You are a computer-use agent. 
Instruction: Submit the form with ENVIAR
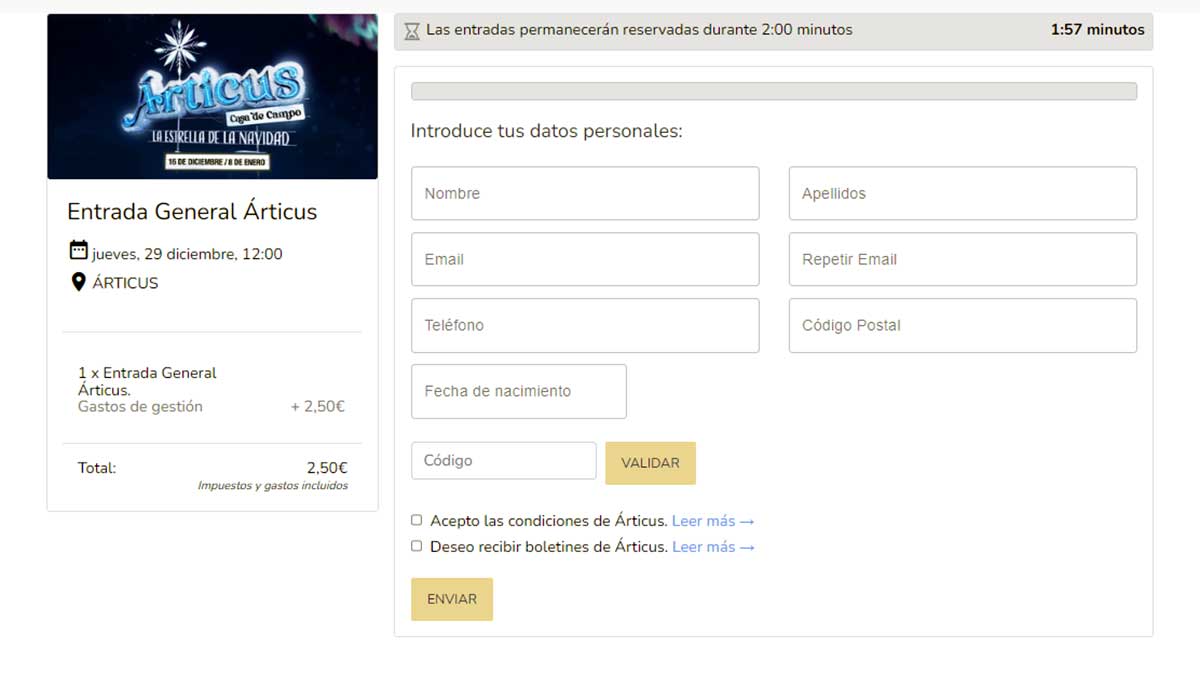click(x=451, y=598)
